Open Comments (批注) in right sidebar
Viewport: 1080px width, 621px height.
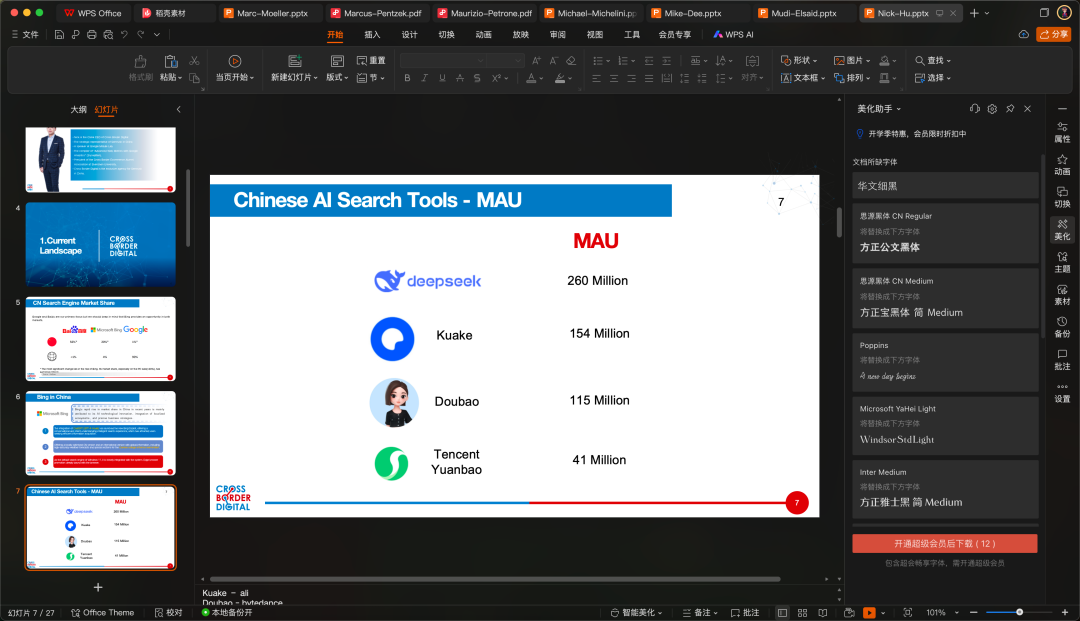[1062, 359]
